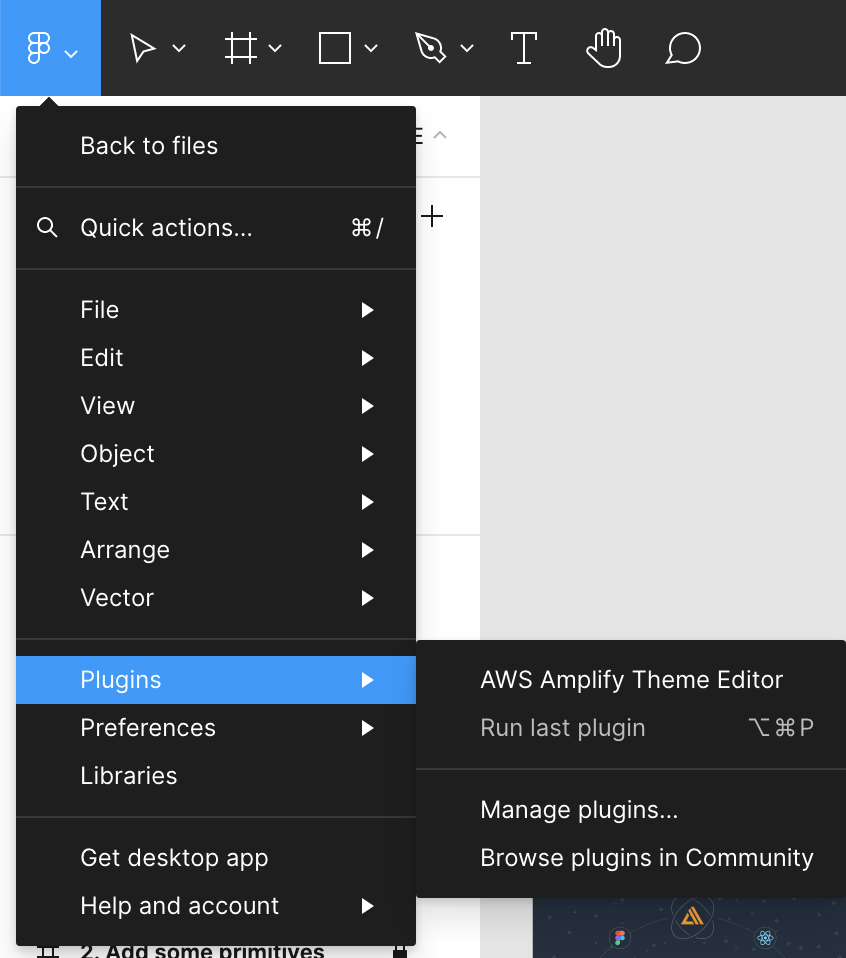Select the Move tool arrow icon

[142, 48]
